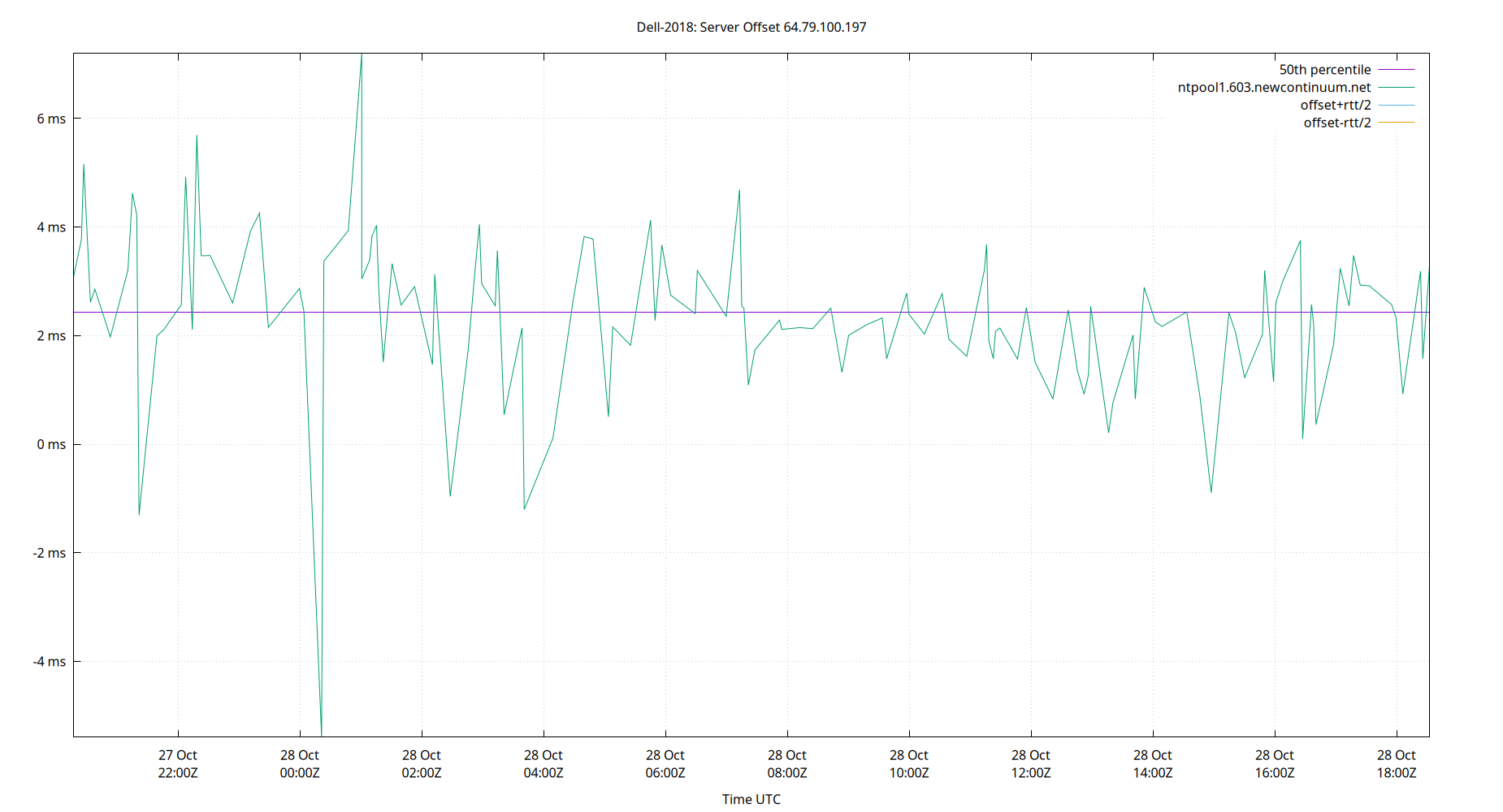
Task: Click the orange offset-rtt/2 legend line sample
Action: pyautogui.click(x=1397, y=122)
